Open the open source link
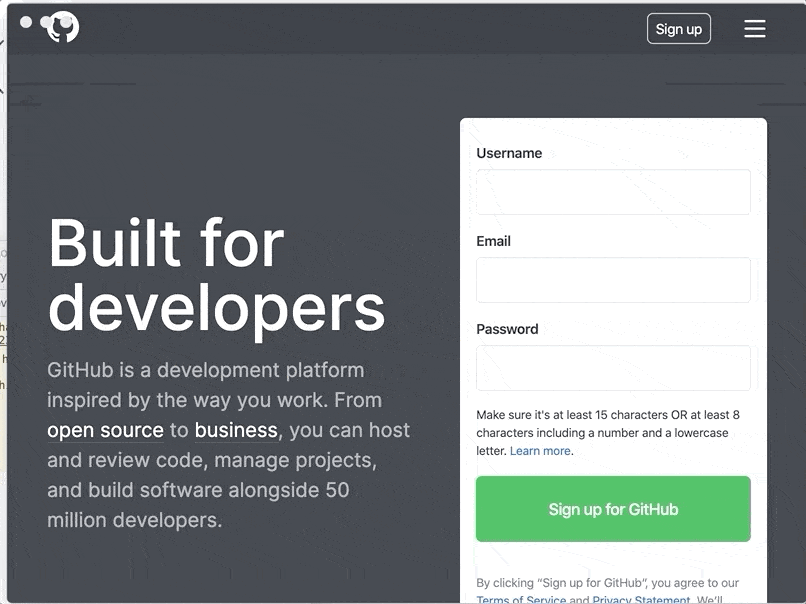 [x=105, y=431]
